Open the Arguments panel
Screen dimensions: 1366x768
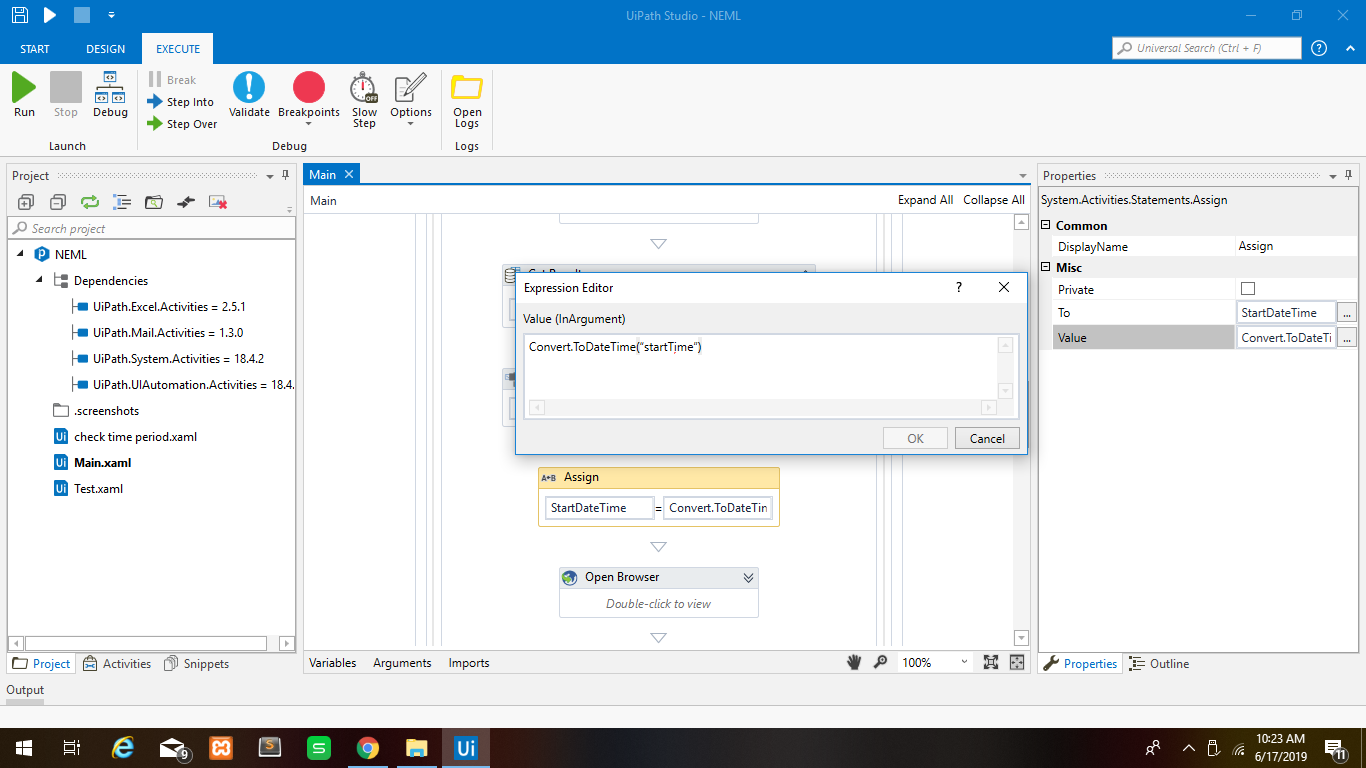click(402, 662)
